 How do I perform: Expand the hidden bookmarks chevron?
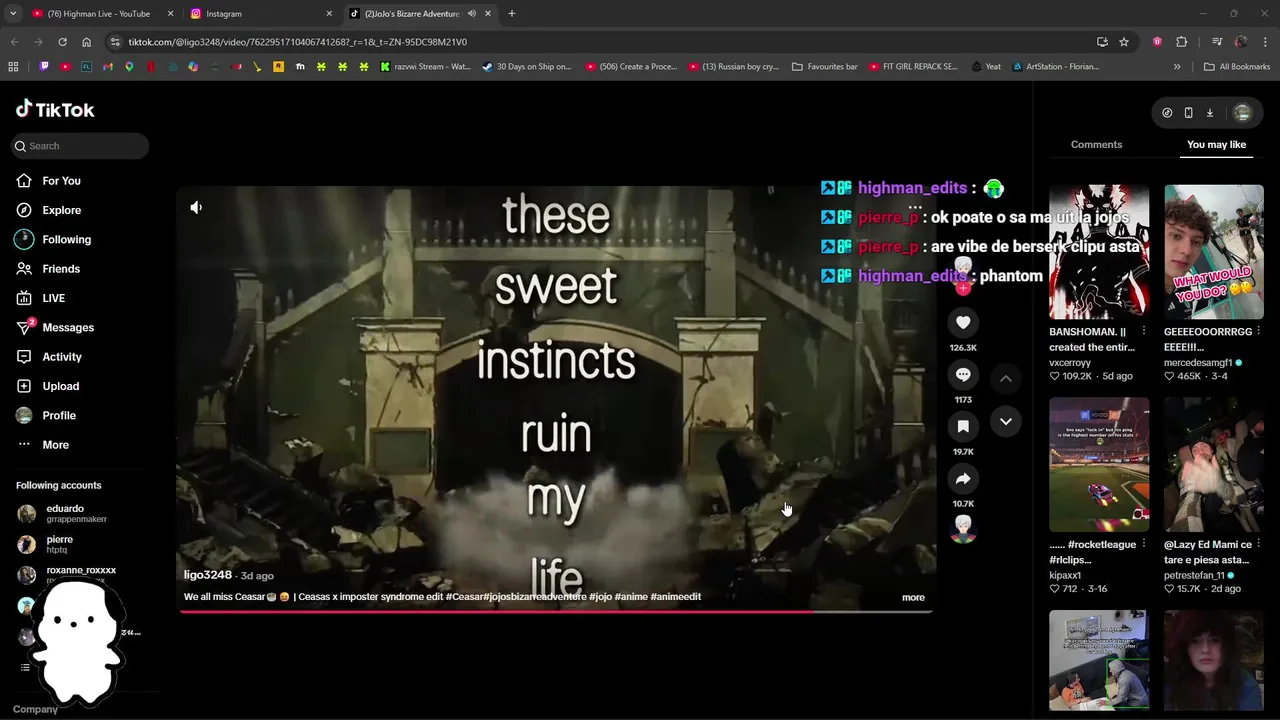pyautogui.click(x=1177, y=67)
